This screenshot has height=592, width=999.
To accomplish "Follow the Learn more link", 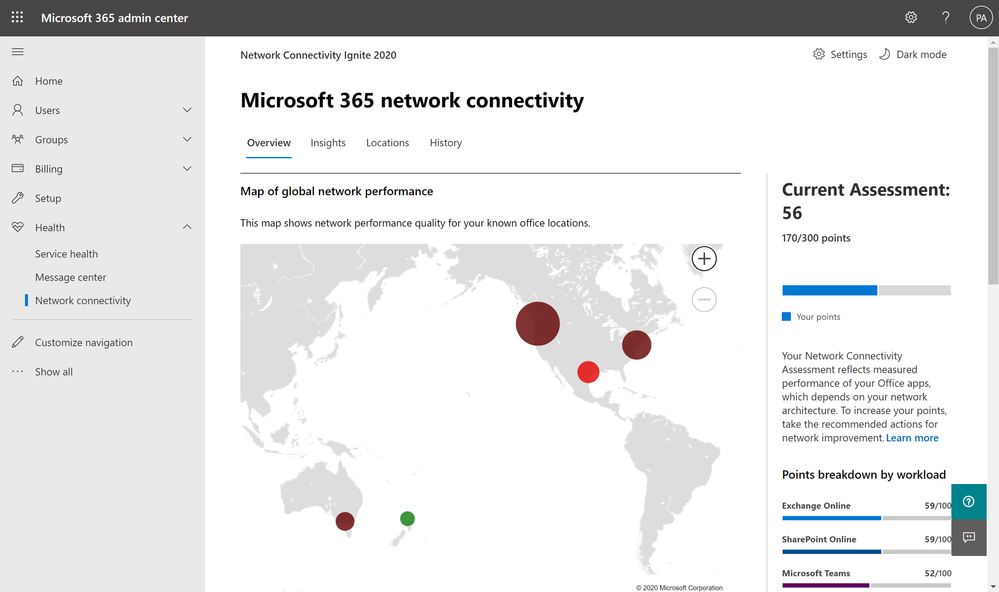I will click(912, 438).
